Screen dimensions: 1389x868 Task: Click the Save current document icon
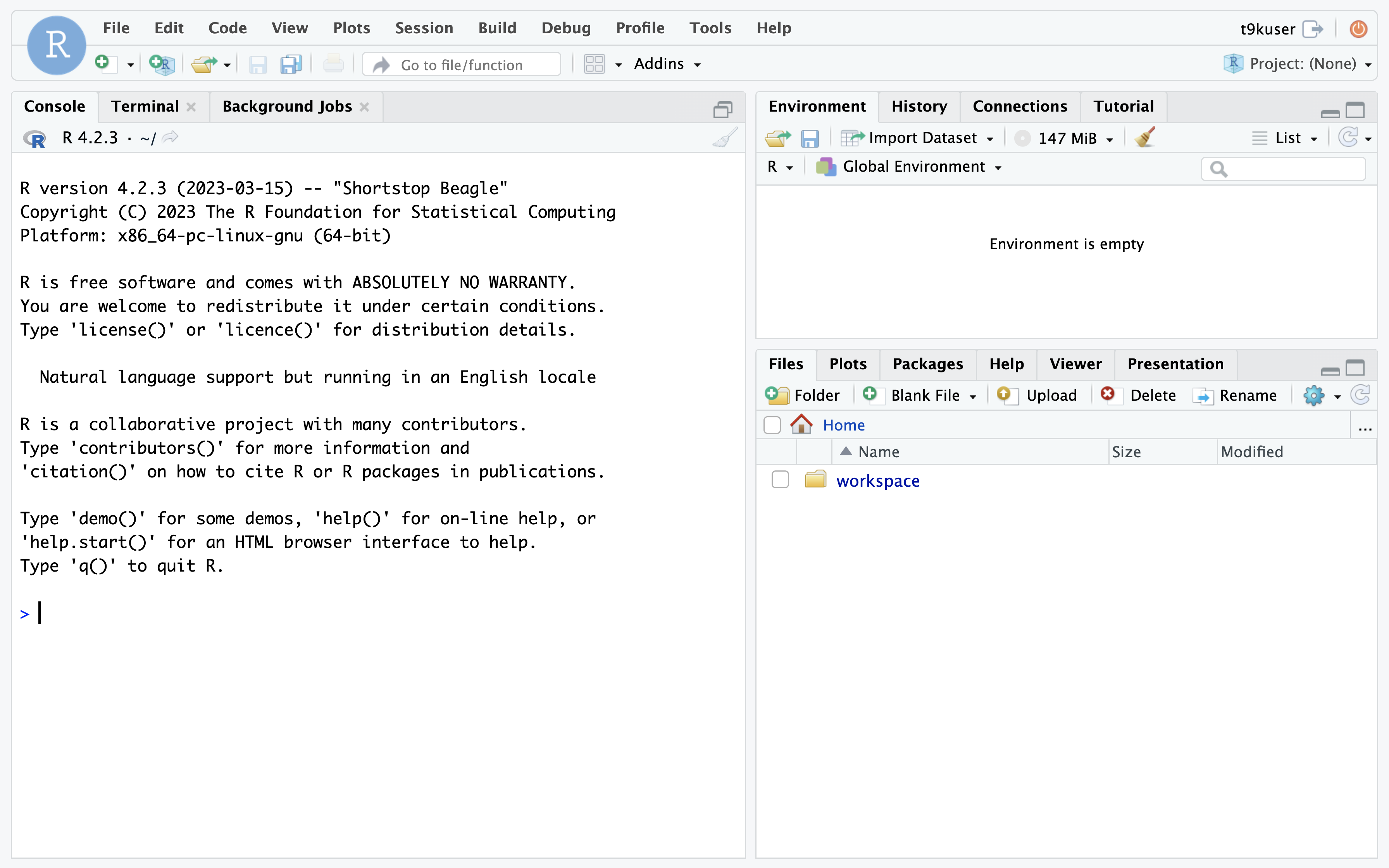pyautogui.click(x=258, y=64)
